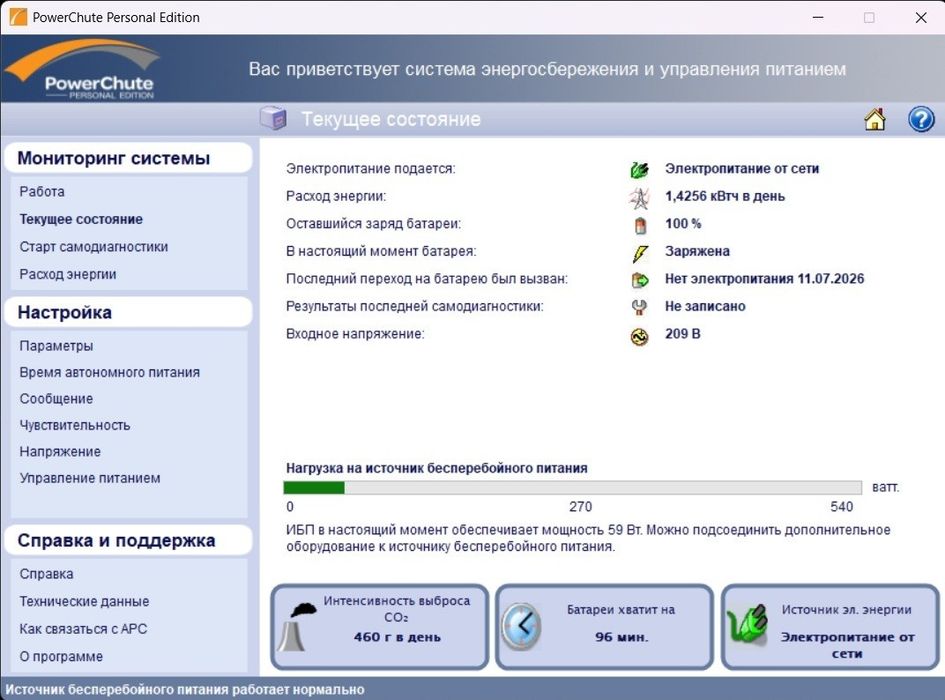Click the Интенсивность выброса CO₂ card
Screen dimensions: 945x700
380,626
